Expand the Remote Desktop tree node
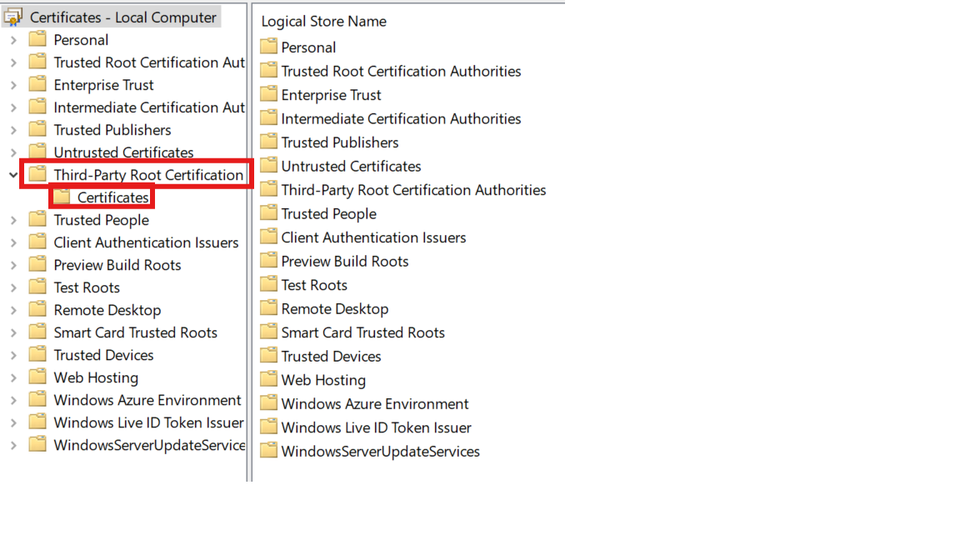Viewport: 960px width, 540px height. (x=13, y=310)
